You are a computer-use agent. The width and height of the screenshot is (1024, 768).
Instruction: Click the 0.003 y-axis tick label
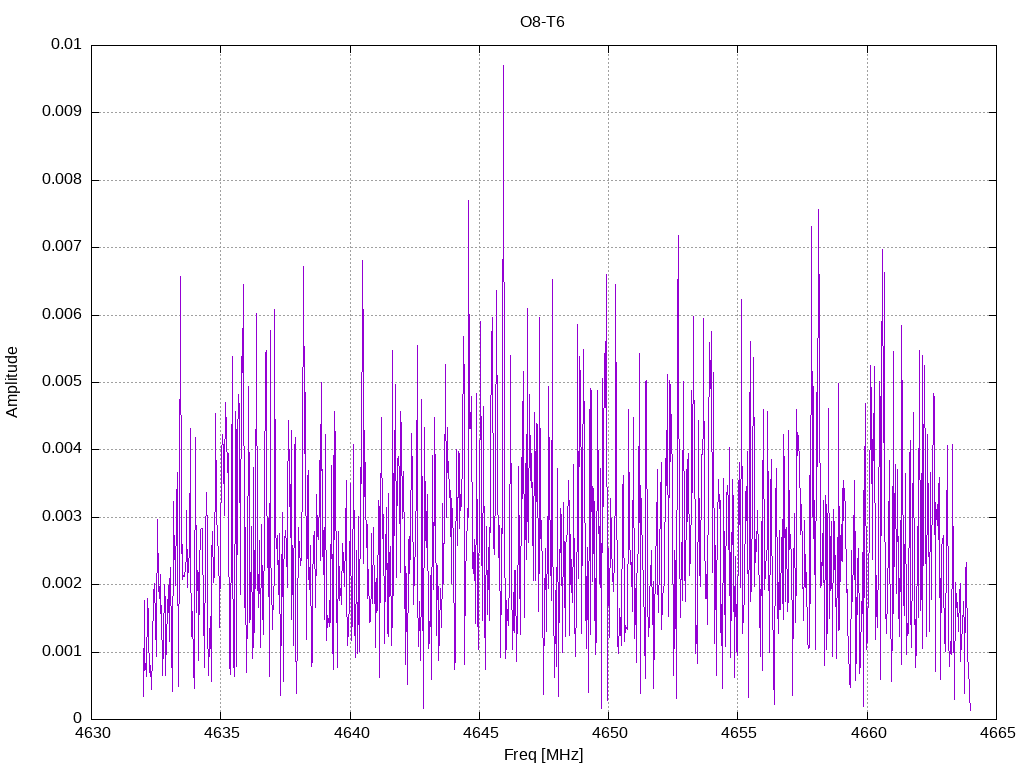[62, 517]
